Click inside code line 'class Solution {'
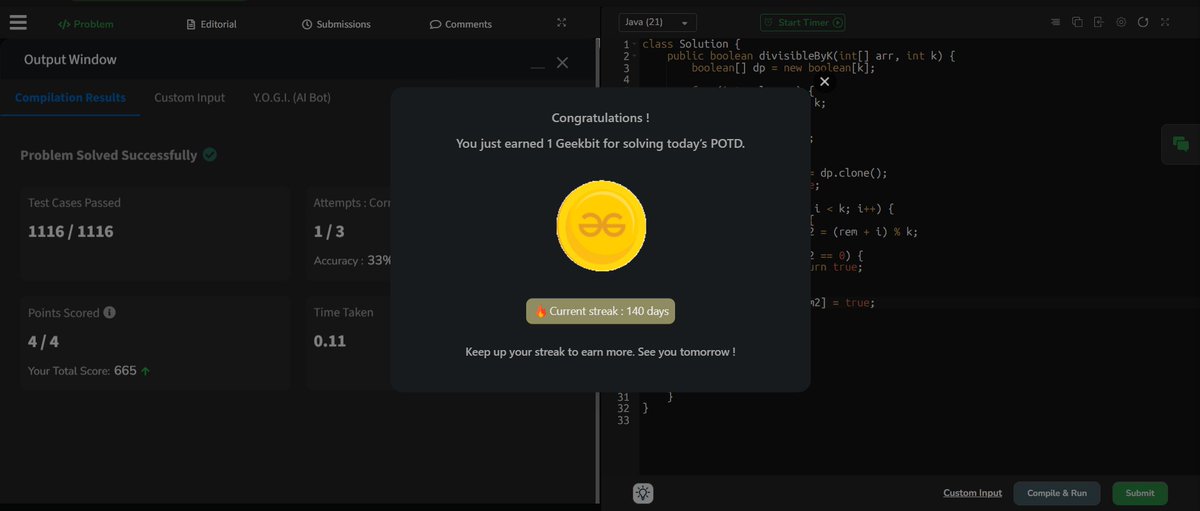This screenshot has width=1200, height=511. tap(691, 45)
